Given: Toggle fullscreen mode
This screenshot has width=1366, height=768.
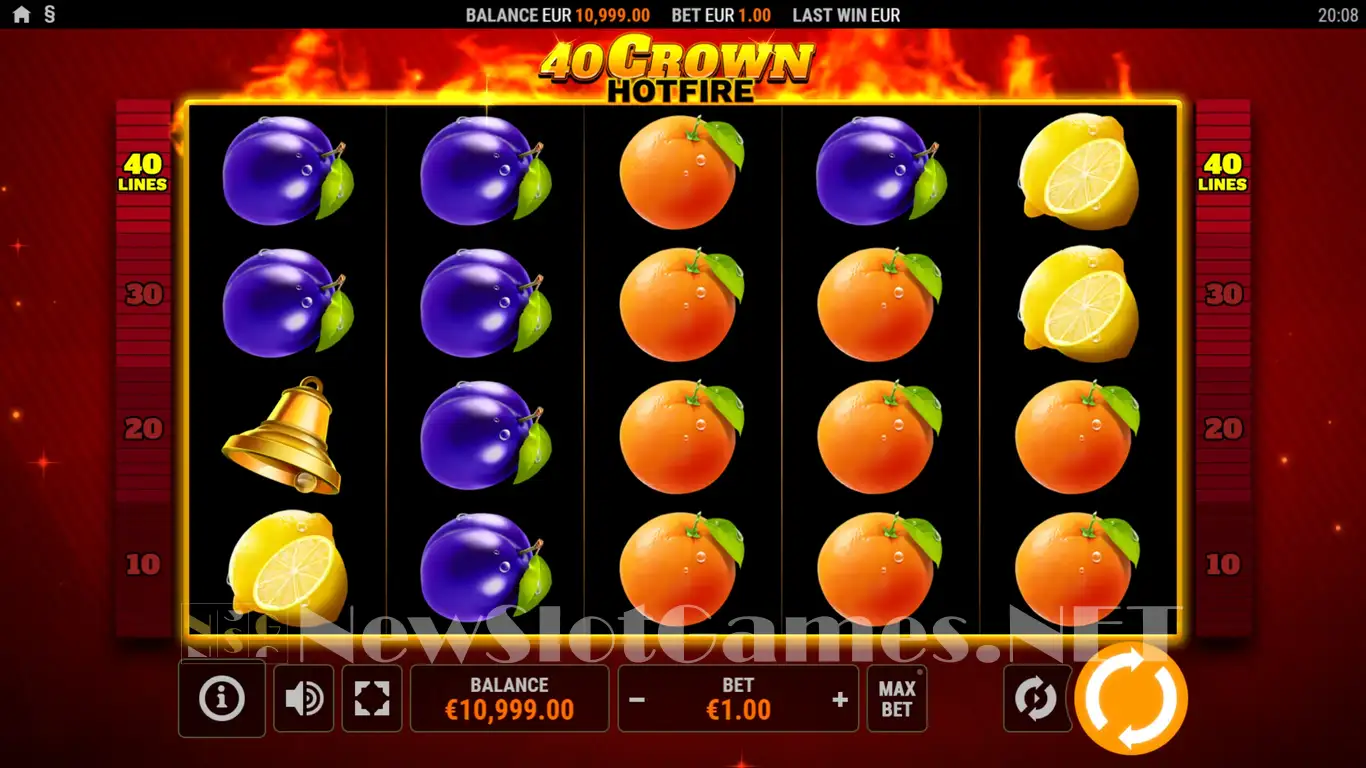Looking at the screenshot, I should click(372, 698).
